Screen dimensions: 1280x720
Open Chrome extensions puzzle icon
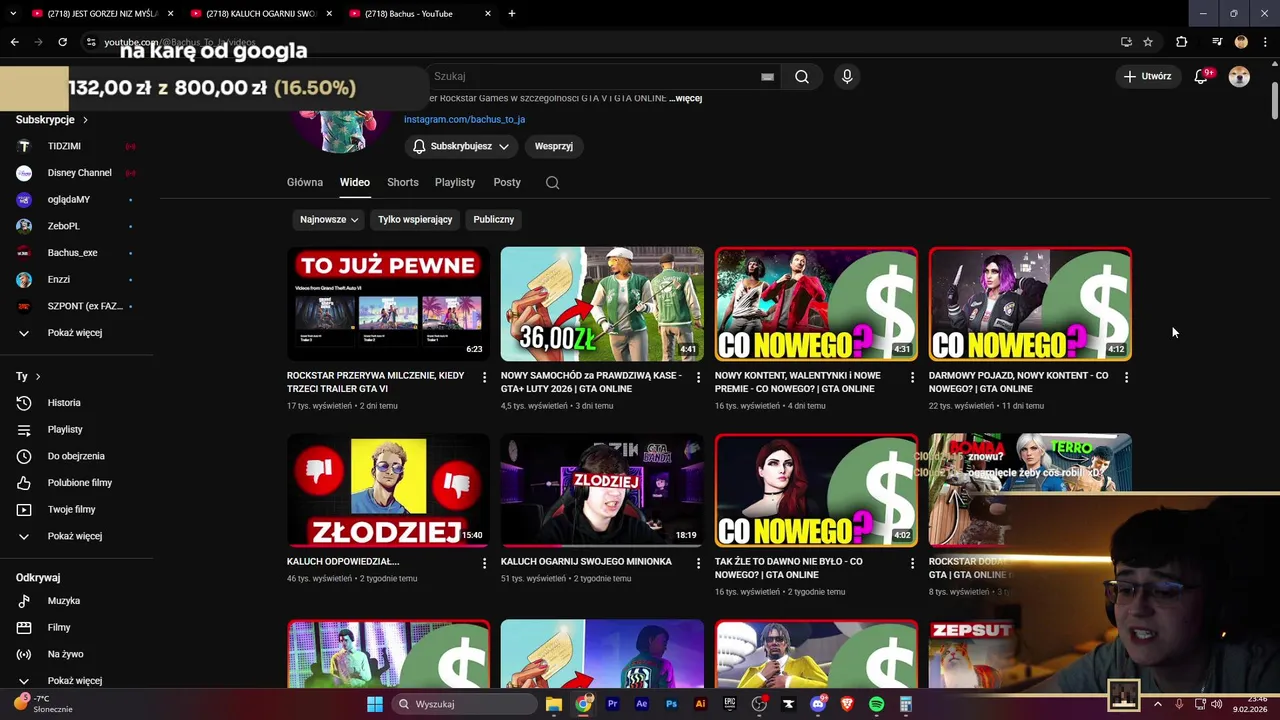pos(1181,42)
